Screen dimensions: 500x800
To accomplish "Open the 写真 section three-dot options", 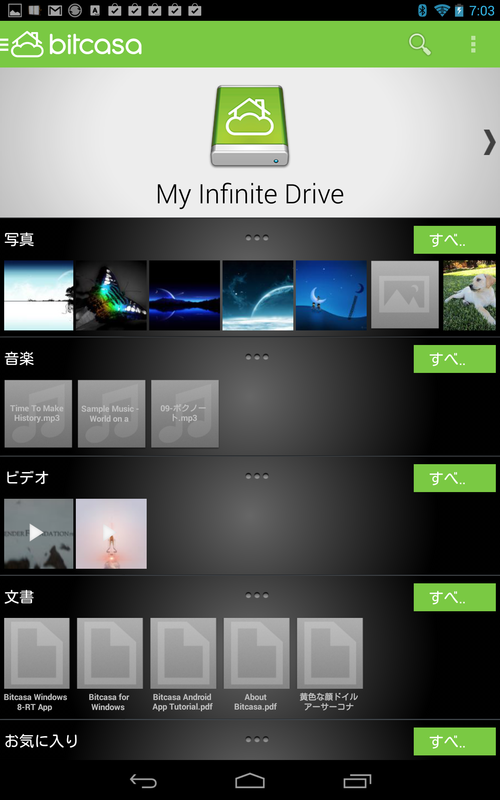I will [257, 238].
